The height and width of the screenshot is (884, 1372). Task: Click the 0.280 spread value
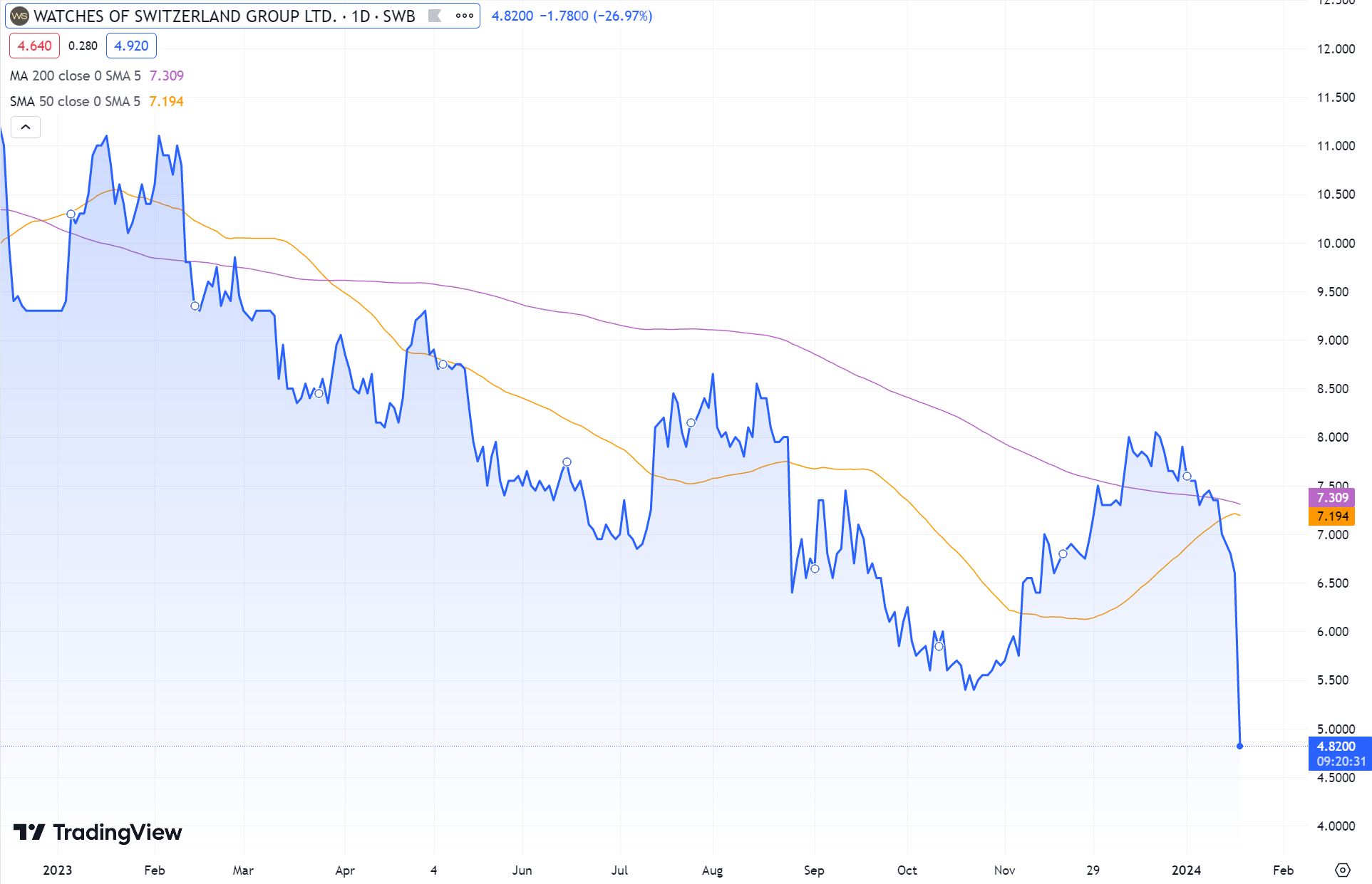pyautogui.click(x=83, y=46)
